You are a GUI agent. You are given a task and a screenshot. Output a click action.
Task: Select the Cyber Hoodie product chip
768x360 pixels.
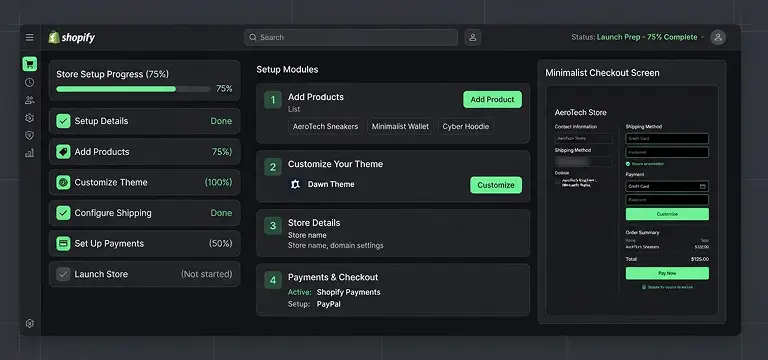[466, 126]
